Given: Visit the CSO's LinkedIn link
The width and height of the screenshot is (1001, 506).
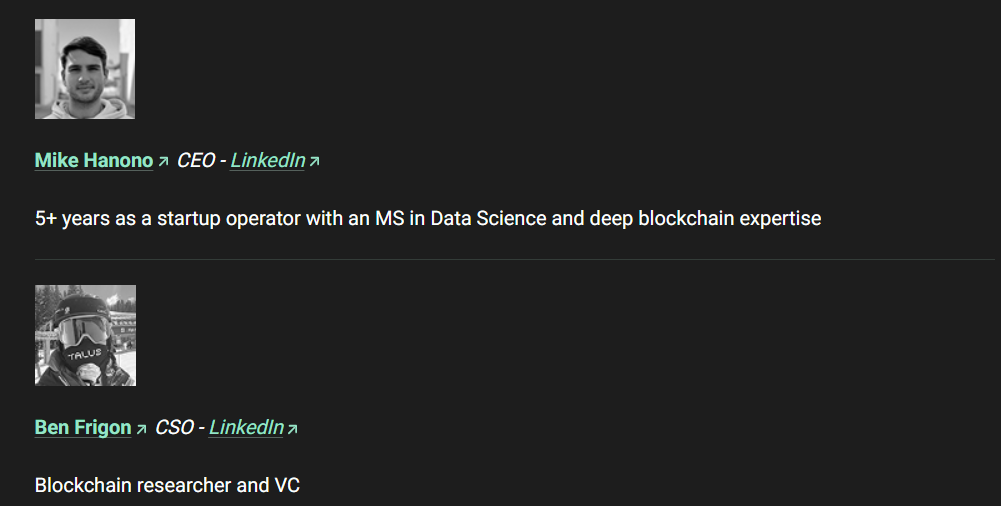Looking at the screenshot, I should 246,427.
